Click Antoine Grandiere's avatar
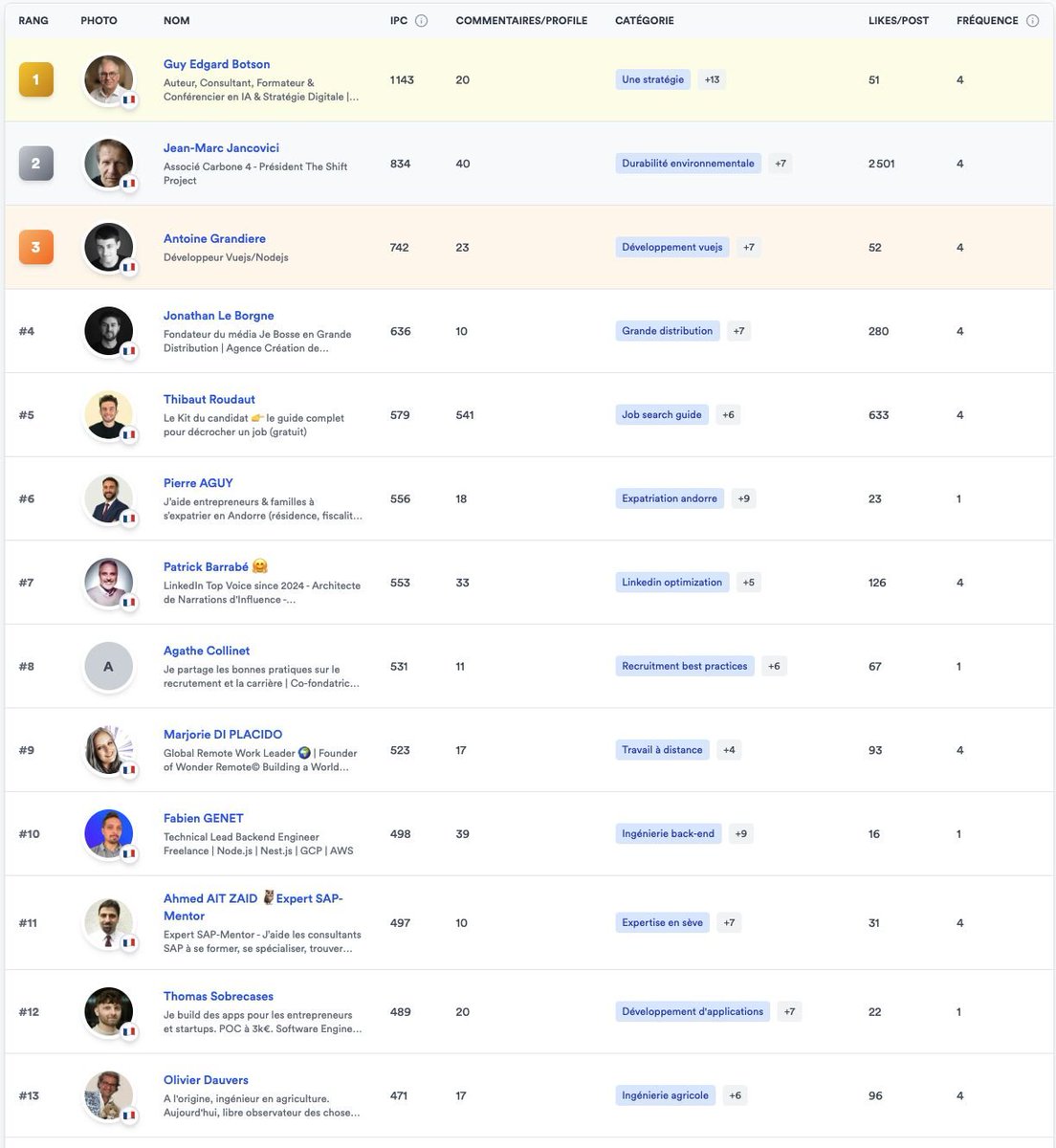 pyautogui.click(x=108, y=247)
